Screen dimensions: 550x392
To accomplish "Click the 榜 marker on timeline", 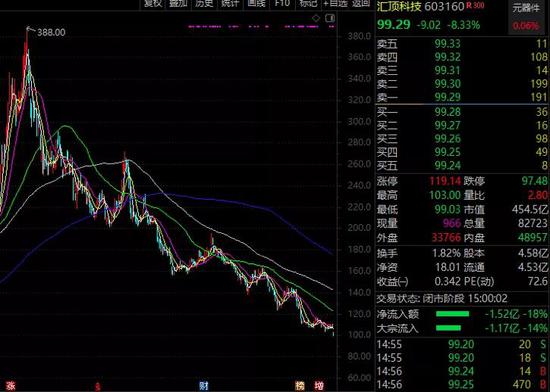I will [300, 386].
